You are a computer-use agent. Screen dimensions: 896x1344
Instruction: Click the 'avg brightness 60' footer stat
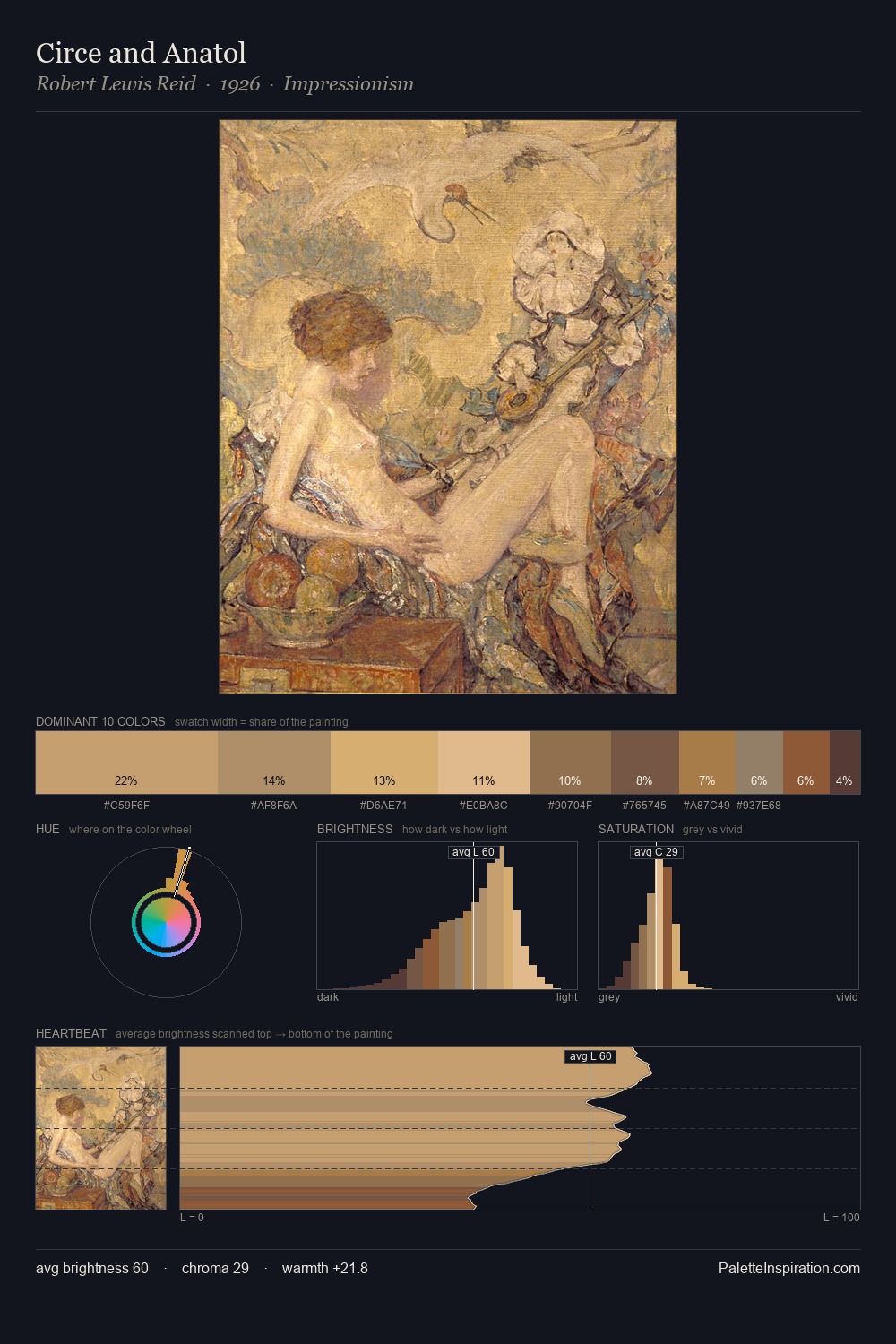[92, 1268]
